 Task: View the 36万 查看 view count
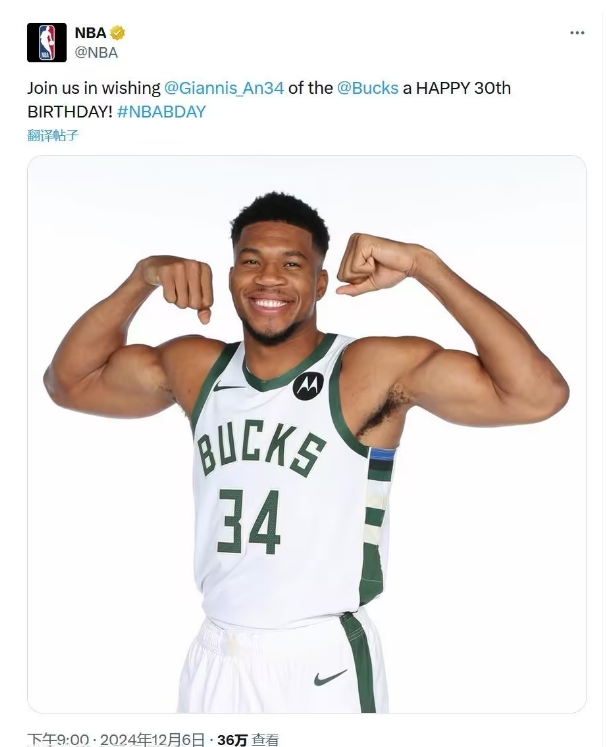[x=248, y=740]
